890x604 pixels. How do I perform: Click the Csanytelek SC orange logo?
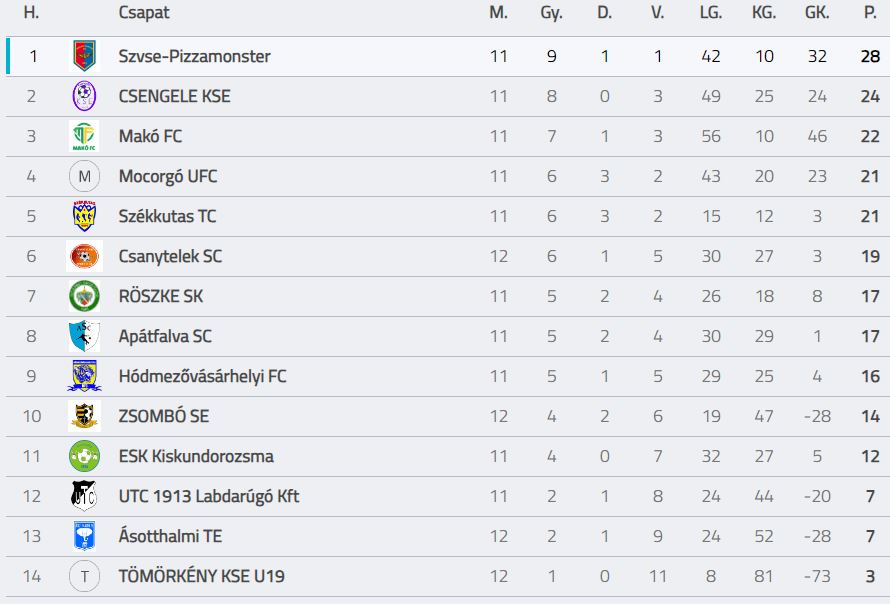tap(85, 256)
